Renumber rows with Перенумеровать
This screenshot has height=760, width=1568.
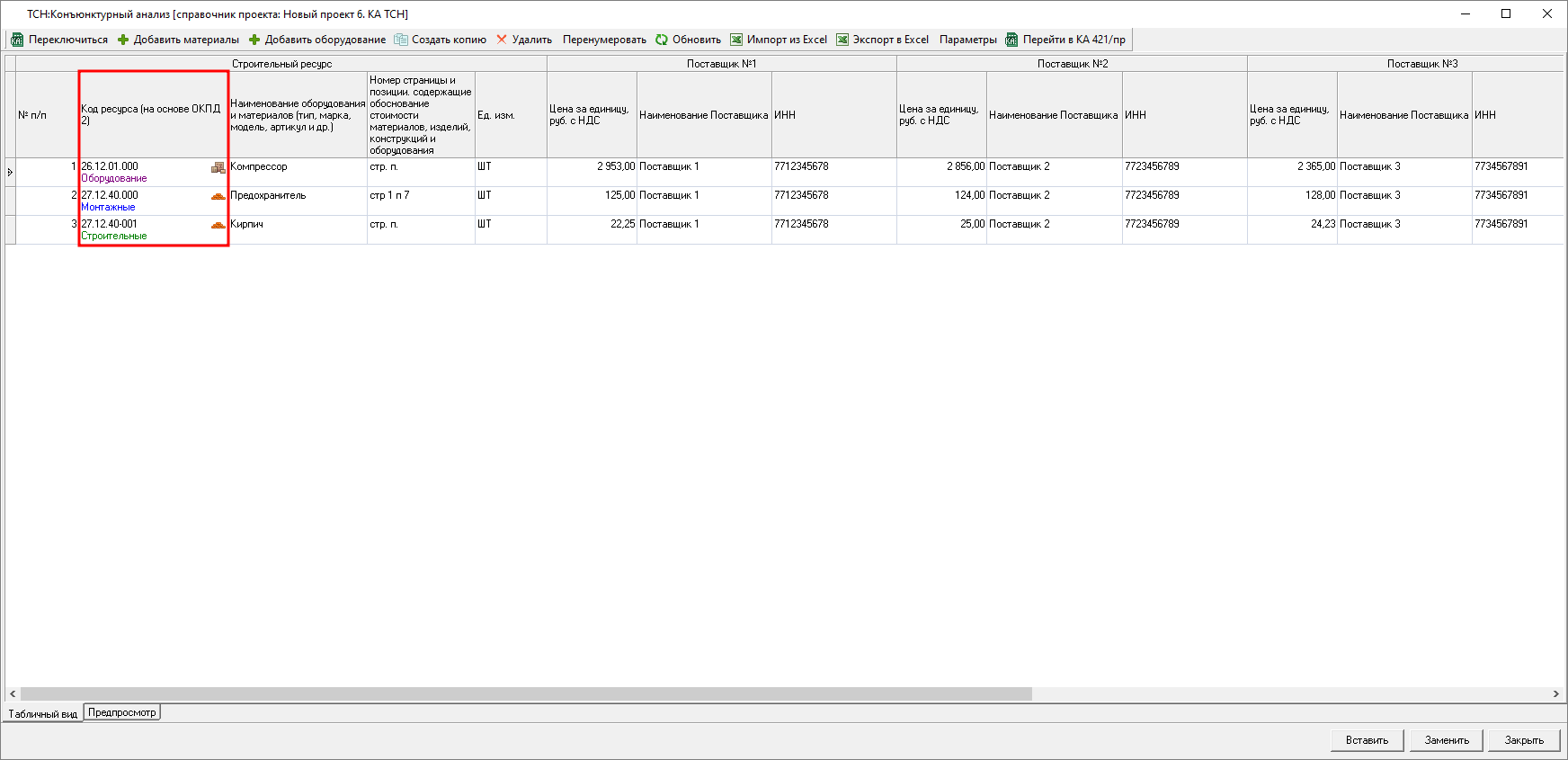[604, 40]
